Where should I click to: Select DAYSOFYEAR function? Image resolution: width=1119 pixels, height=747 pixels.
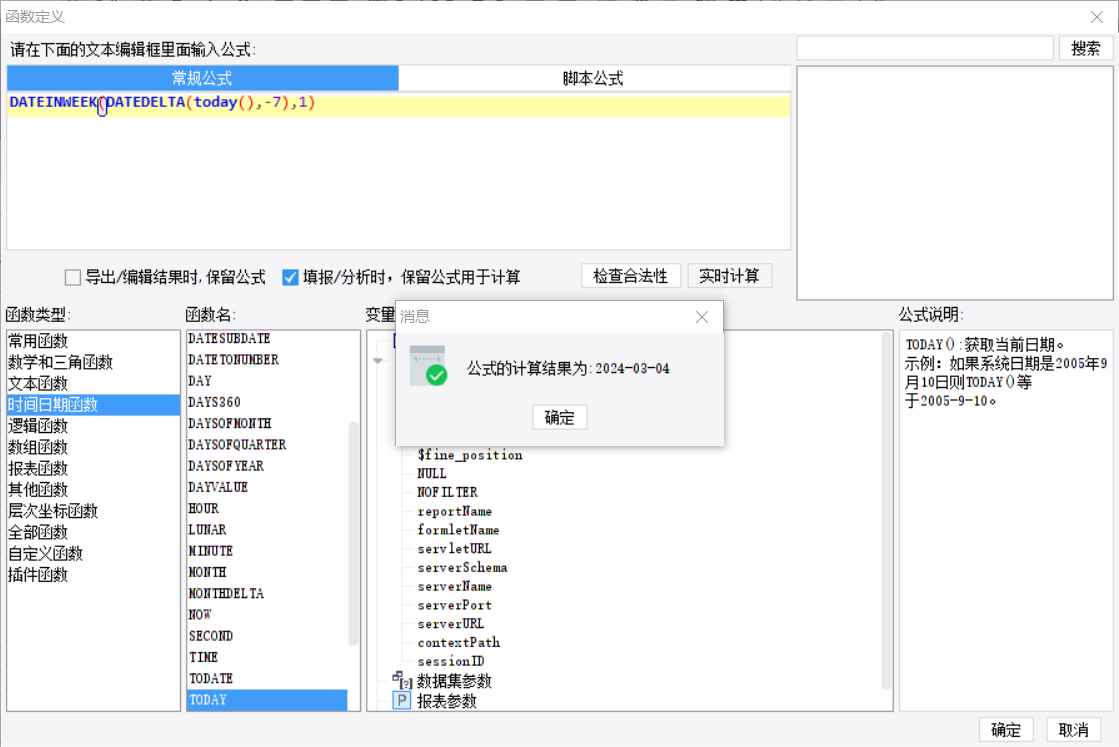coord(267,466)
